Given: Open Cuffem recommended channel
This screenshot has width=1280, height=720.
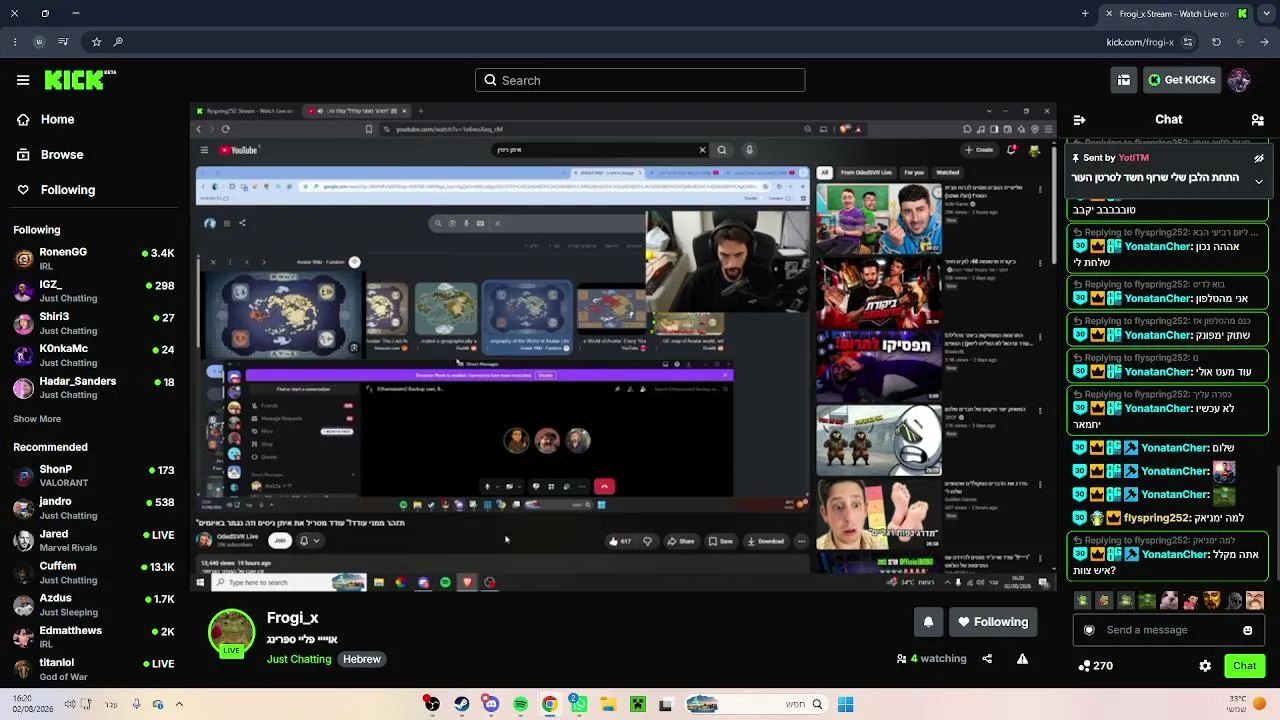Looking at the screenshot, I should click(x=94, y=572).
